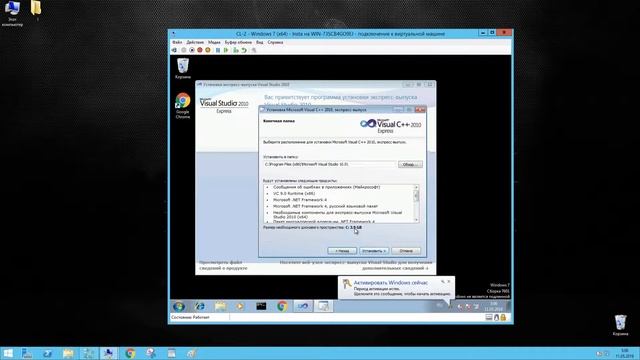Click the Turn Off VM toolbar icon
This screenshot has height=360, width=640.
click(192, 50)
